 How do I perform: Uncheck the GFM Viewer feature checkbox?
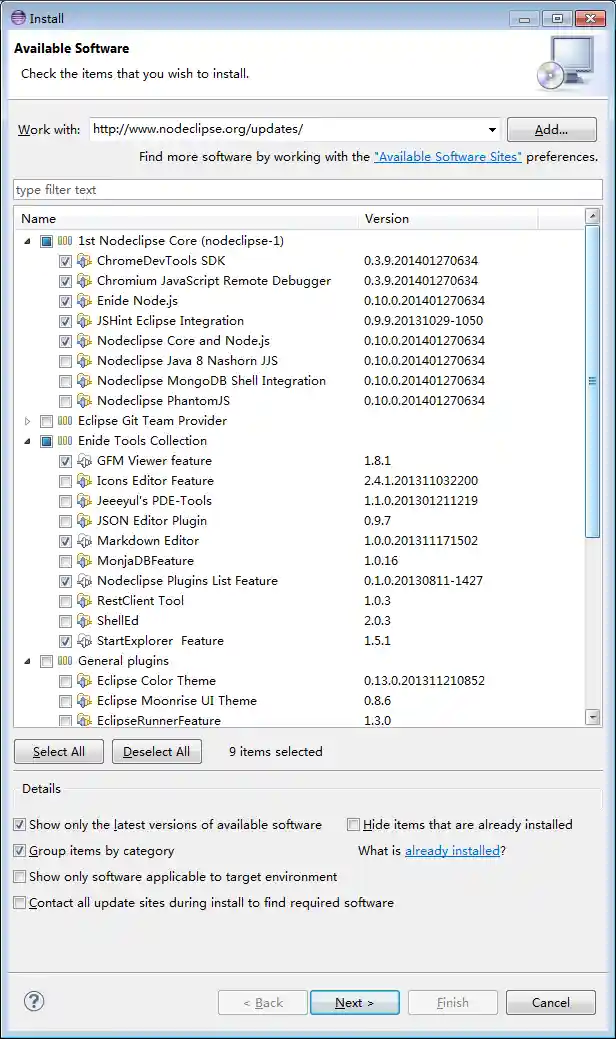(x=65, y=461)
